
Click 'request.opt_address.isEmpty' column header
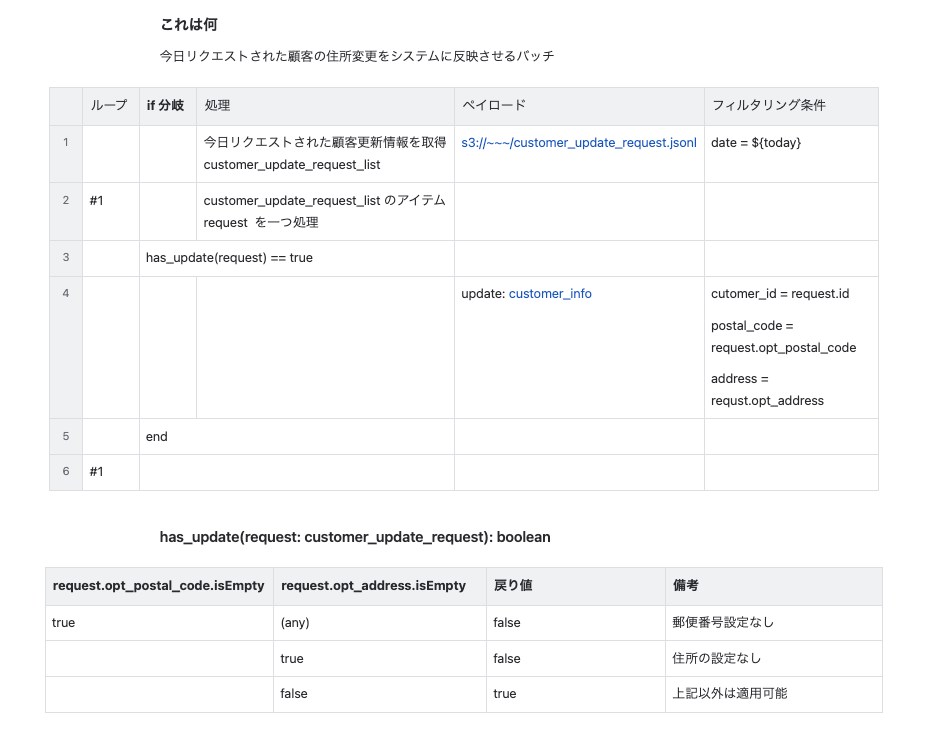pos(380,586)
